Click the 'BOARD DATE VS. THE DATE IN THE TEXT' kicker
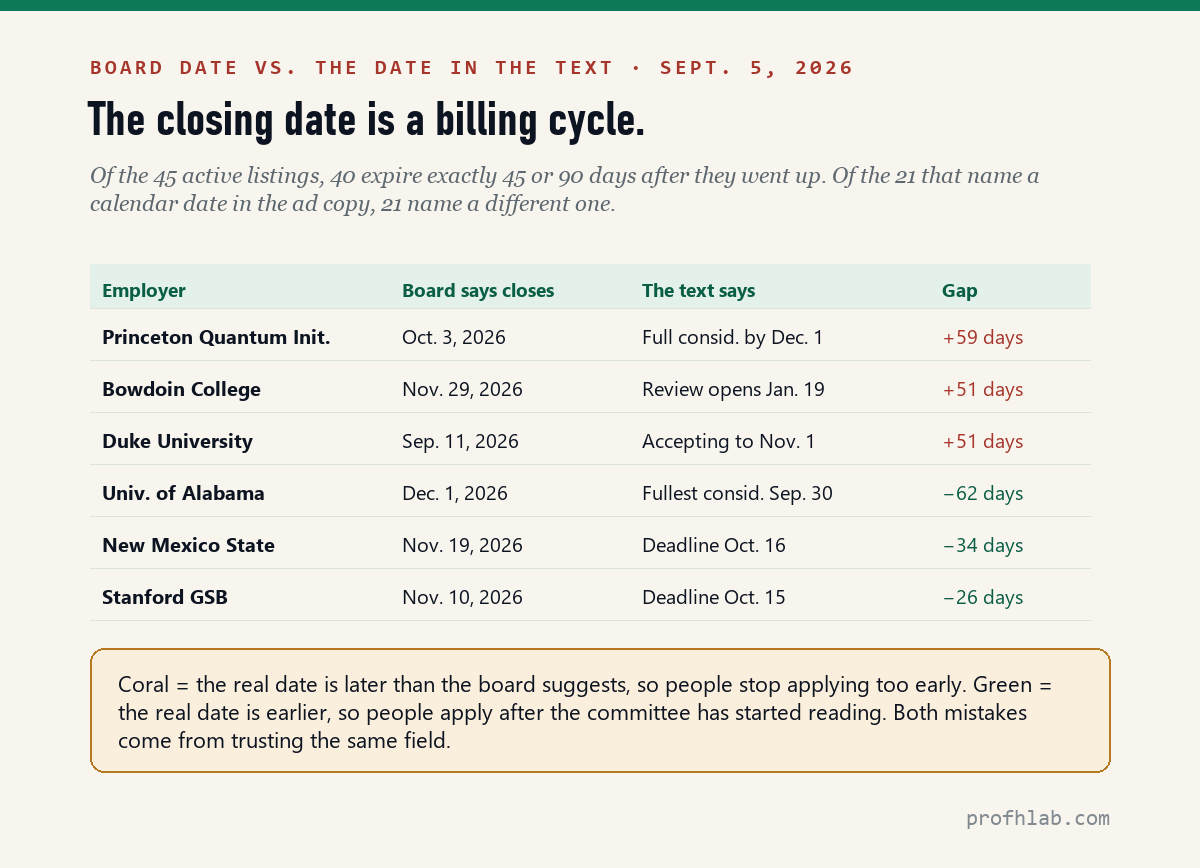The image size is (1200, 868). (x=351, y=68)
